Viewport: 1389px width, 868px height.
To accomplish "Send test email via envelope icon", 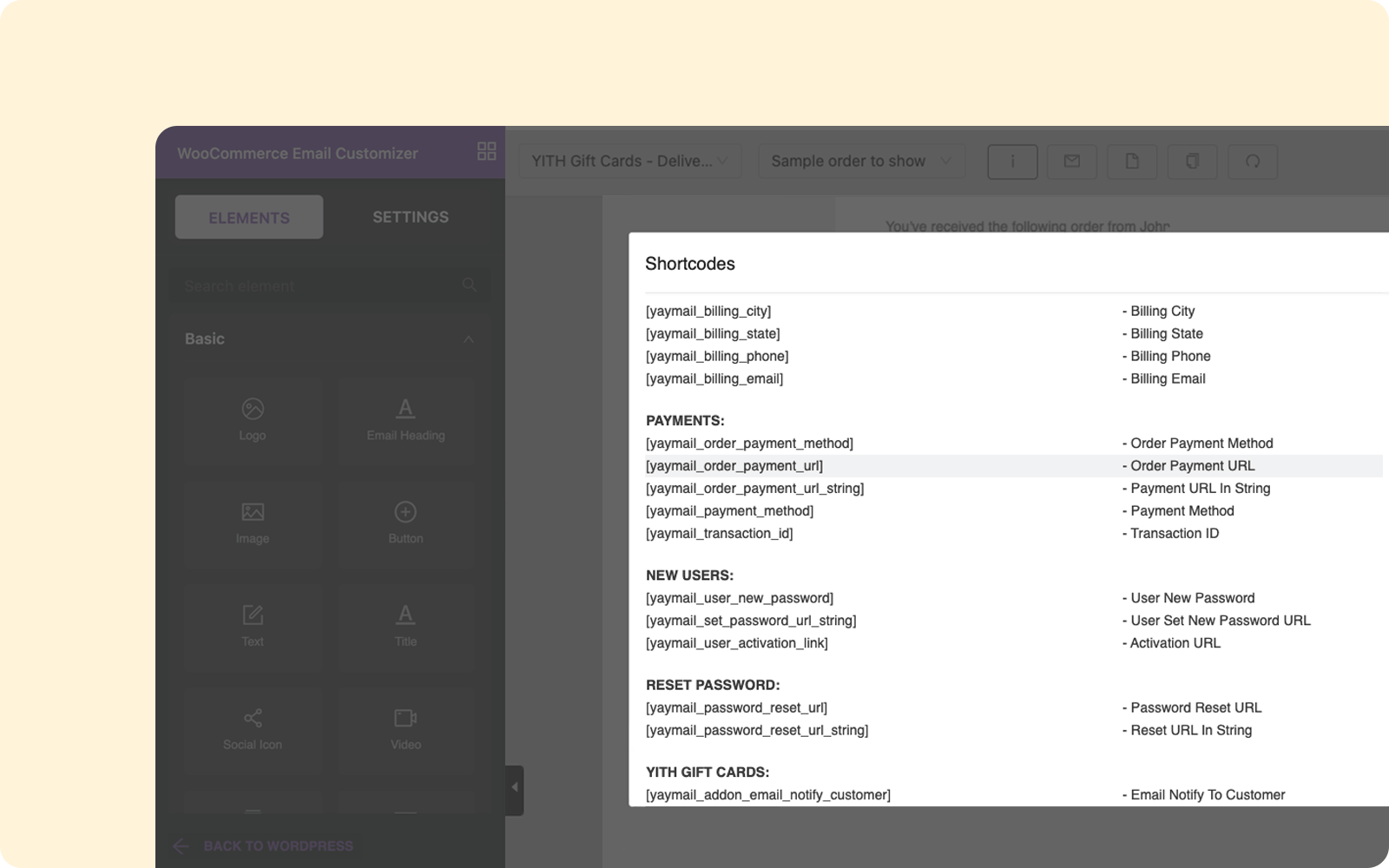I will point(1072,161).
